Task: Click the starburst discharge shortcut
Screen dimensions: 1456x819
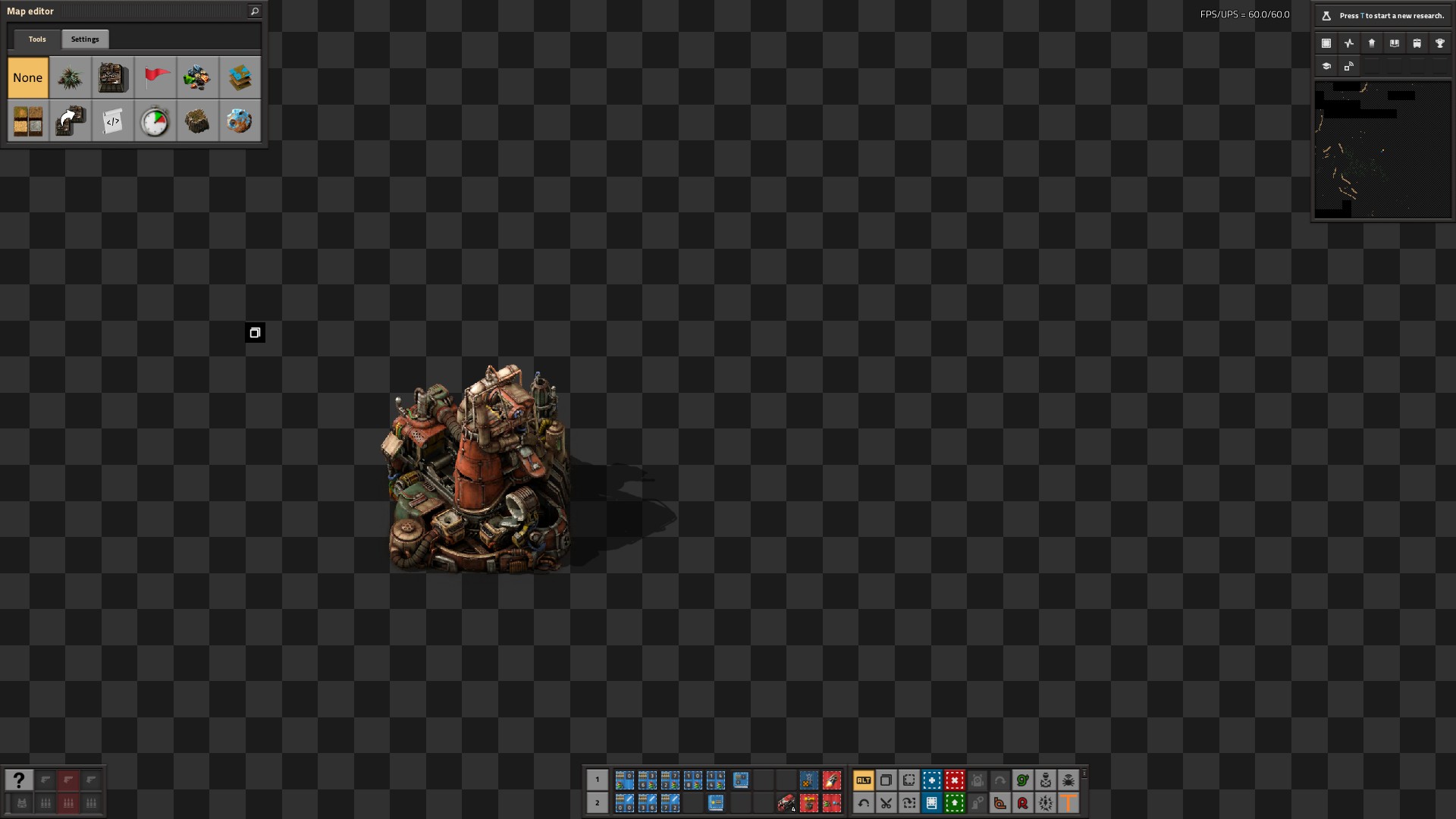Action: click(x=1046, y=802)
